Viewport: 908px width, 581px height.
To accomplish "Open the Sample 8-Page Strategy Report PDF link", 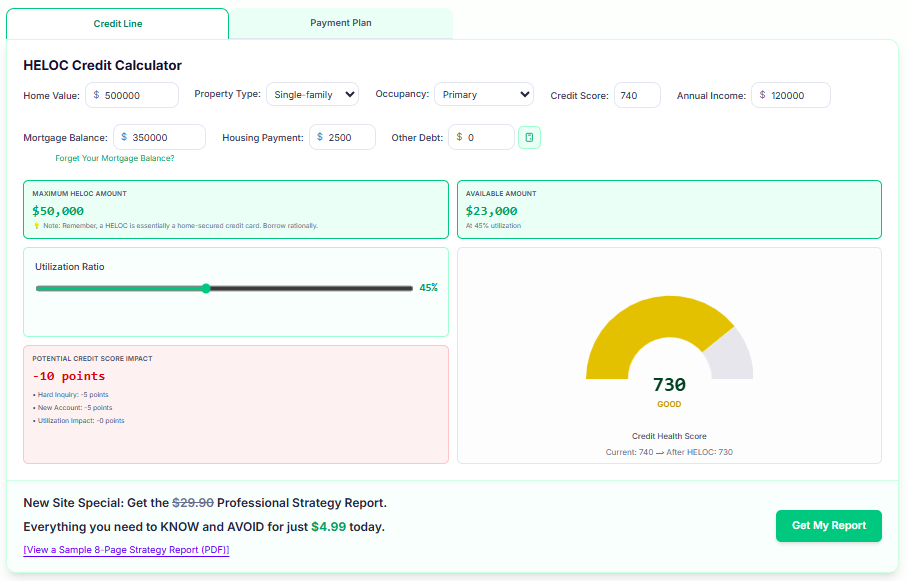I will (x=125, y=549).
